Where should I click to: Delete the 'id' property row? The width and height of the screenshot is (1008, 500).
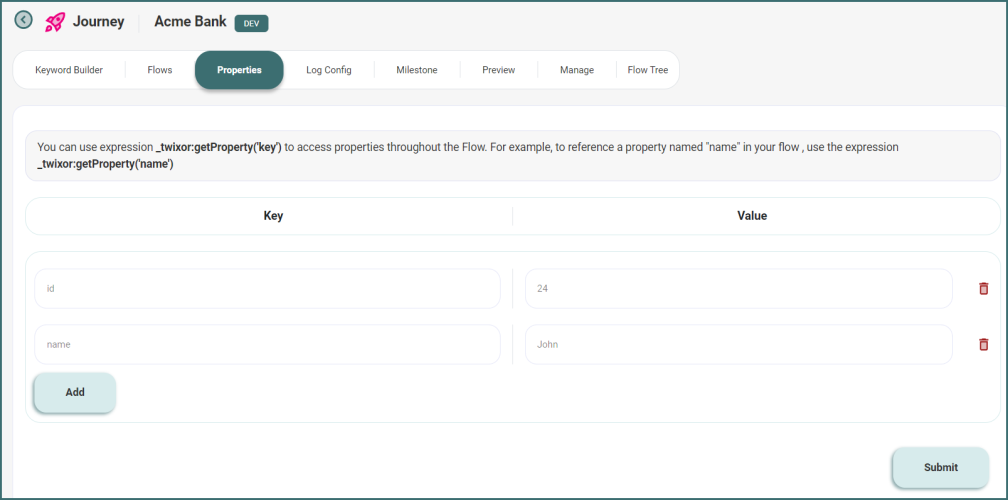pyautogui.click(x=983, y=288)
